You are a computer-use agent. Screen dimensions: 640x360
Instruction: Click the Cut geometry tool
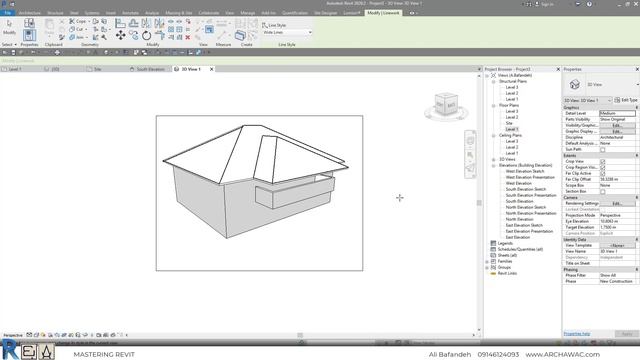click(x=77, y=29)
